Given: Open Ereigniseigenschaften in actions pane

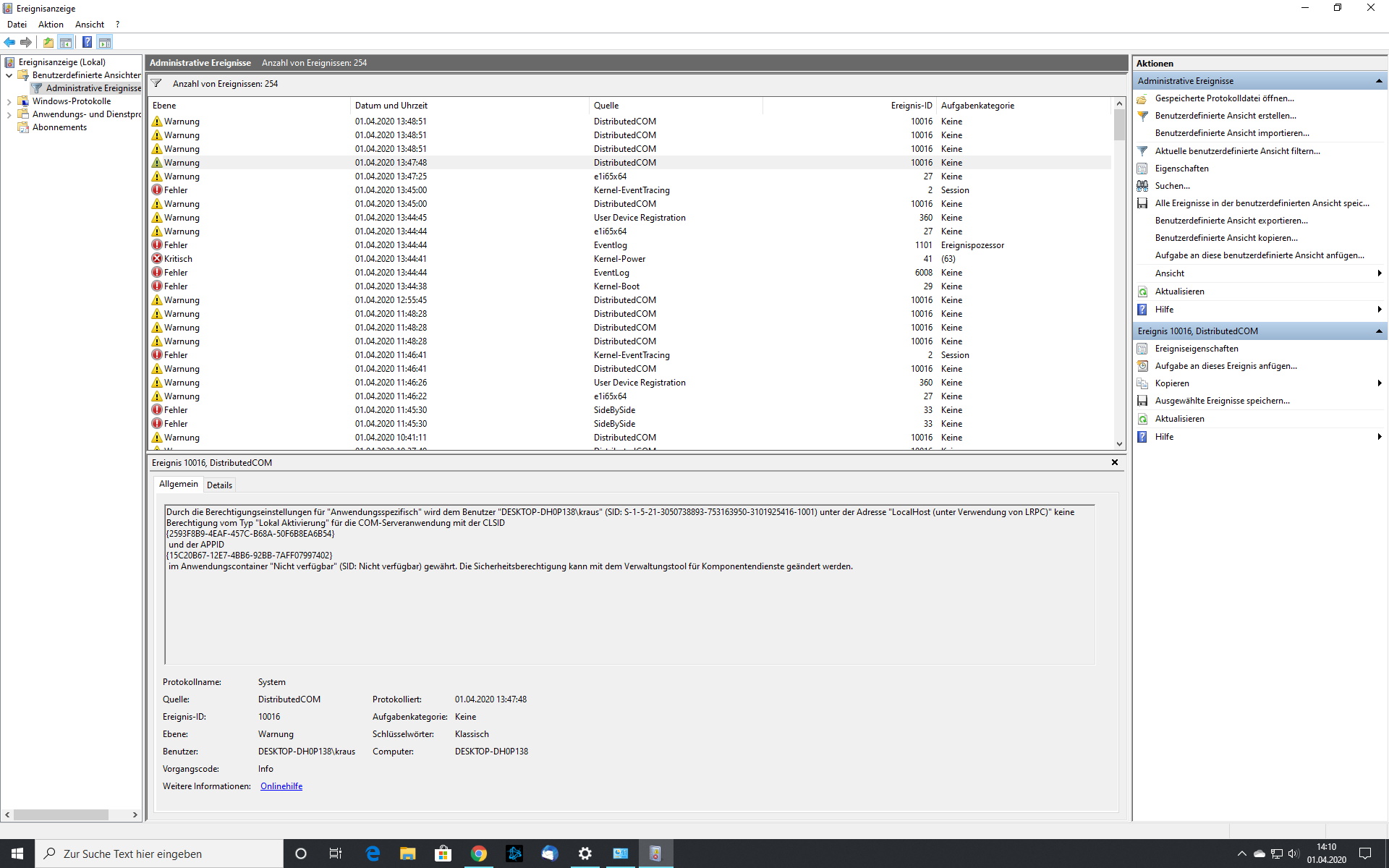Looking at the screenshot, I should pyautogui.click(x=1196, y=349).
